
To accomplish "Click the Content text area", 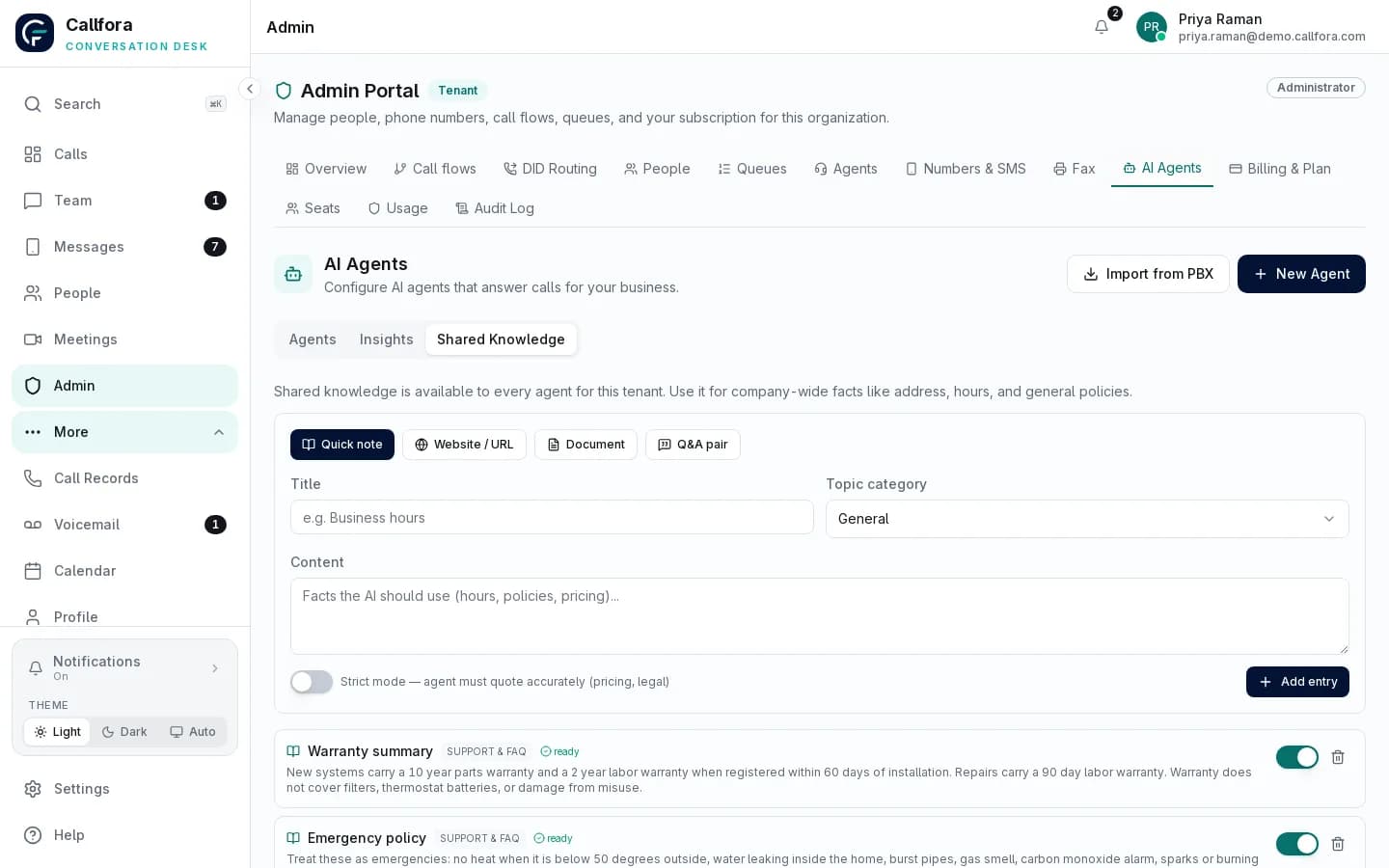I will pos(820,616).
